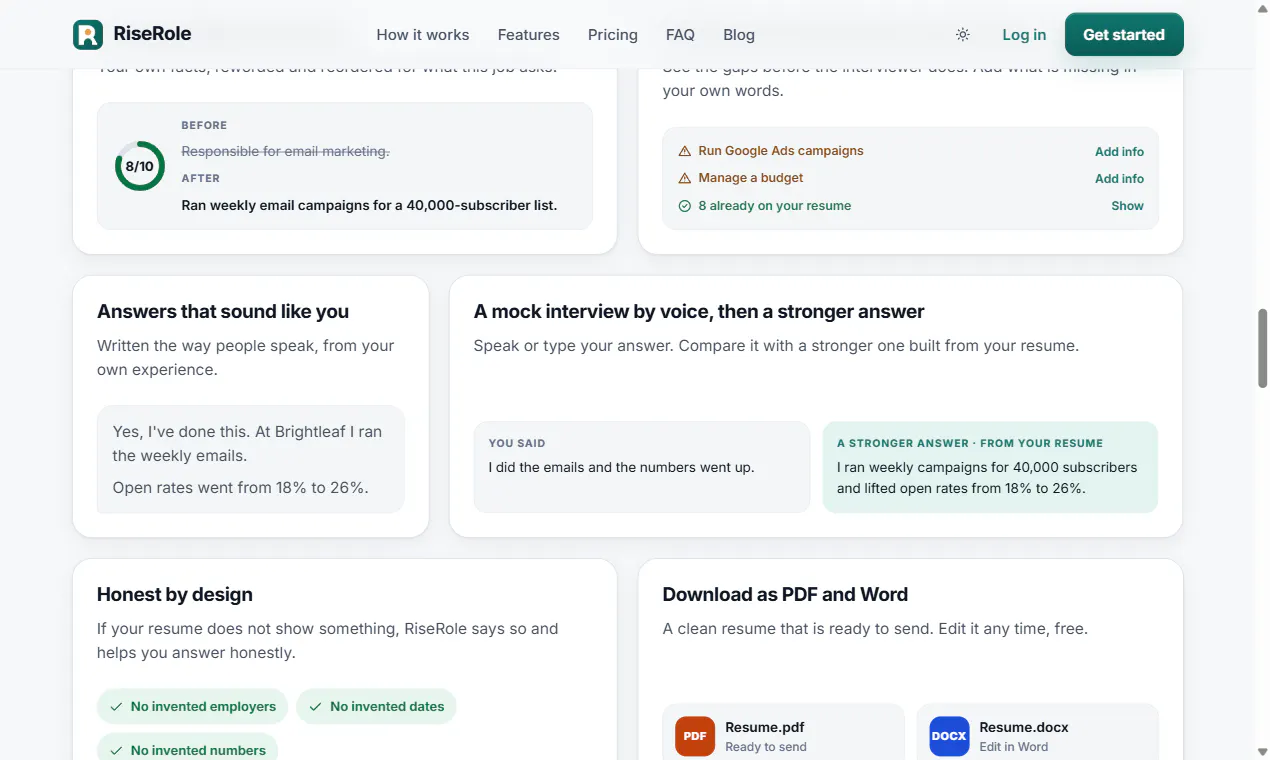Click the RiseRole brand name
The width and height of the screenshot is (1270, 760).
pyautogui.click(x=152, y=34)
